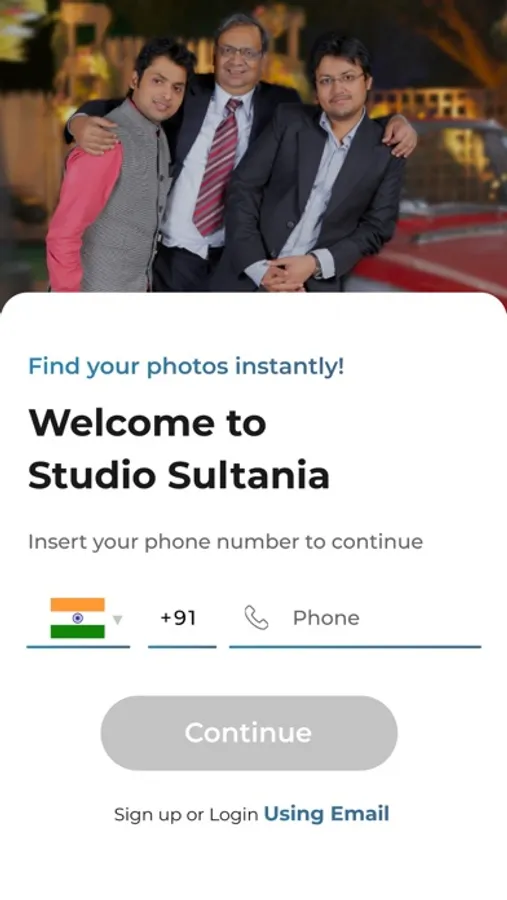
Task: Select the +91 country code field
Action: tap(182, 618)
